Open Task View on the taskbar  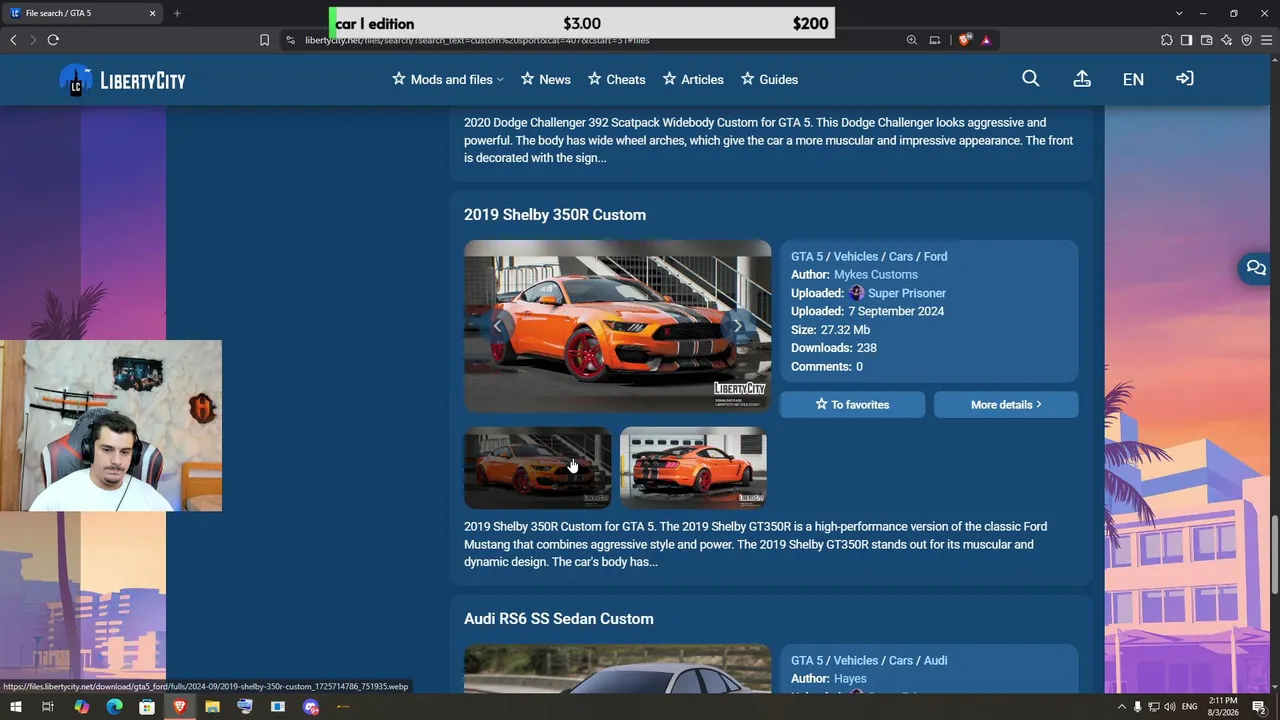47,707
